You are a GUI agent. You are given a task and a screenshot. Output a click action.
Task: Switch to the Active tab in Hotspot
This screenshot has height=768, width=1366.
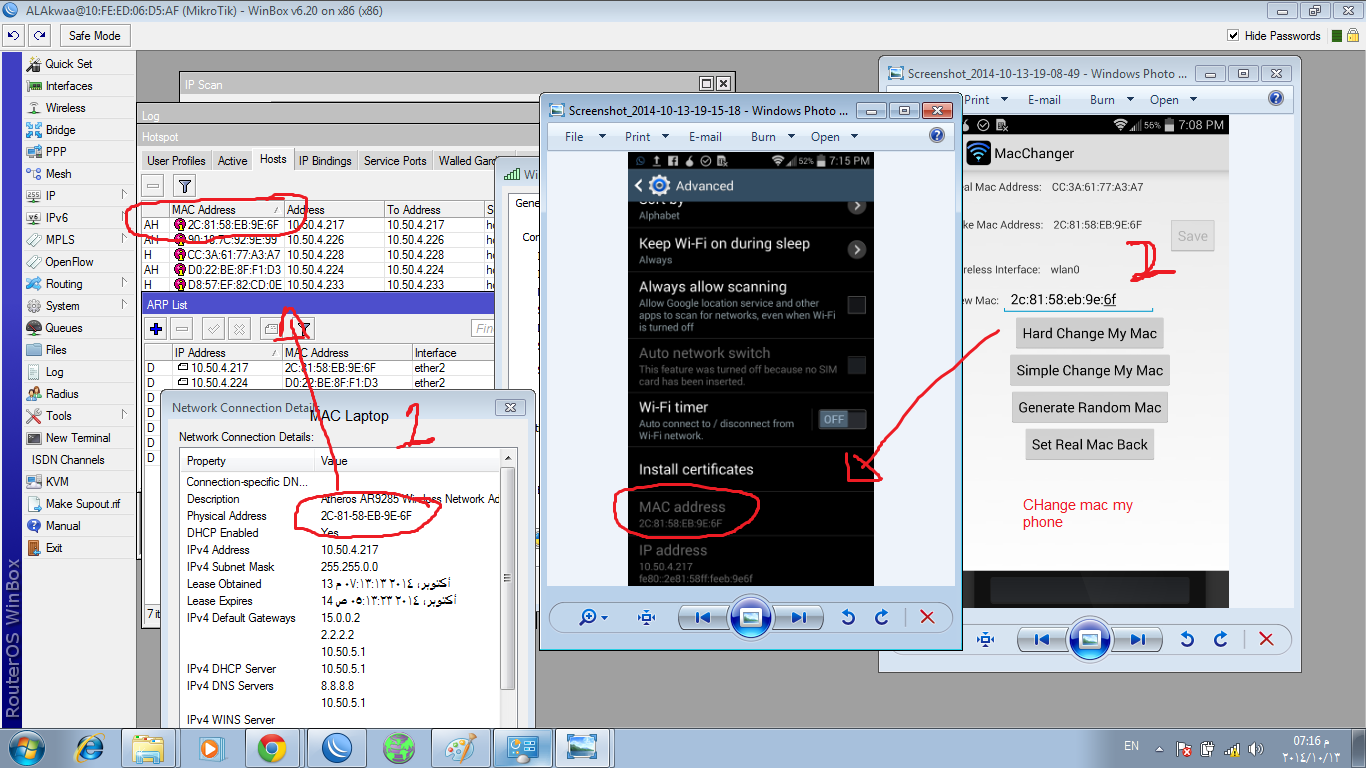coord(232,161)
